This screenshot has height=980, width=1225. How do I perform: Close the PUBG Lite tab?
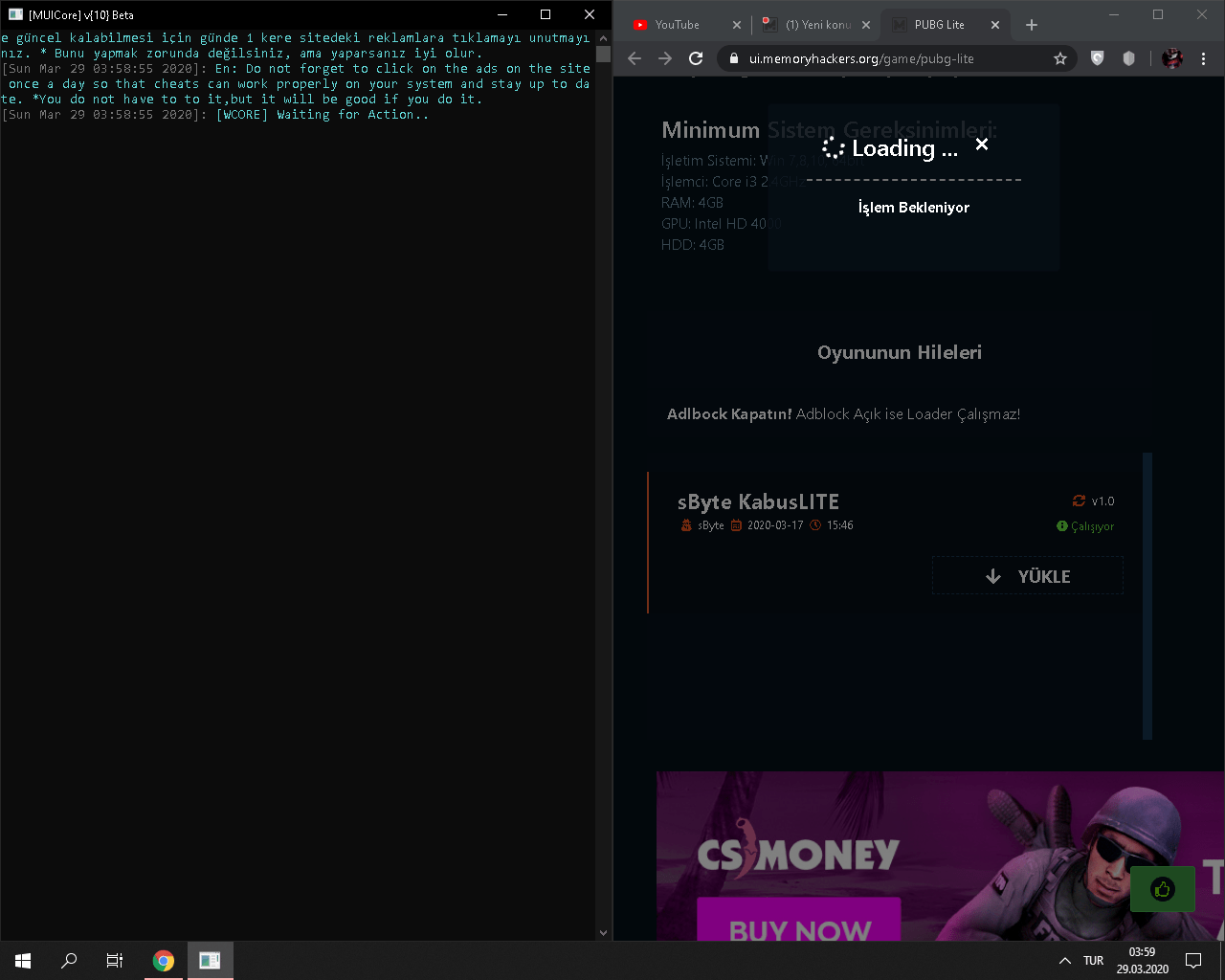click(995, 25)
